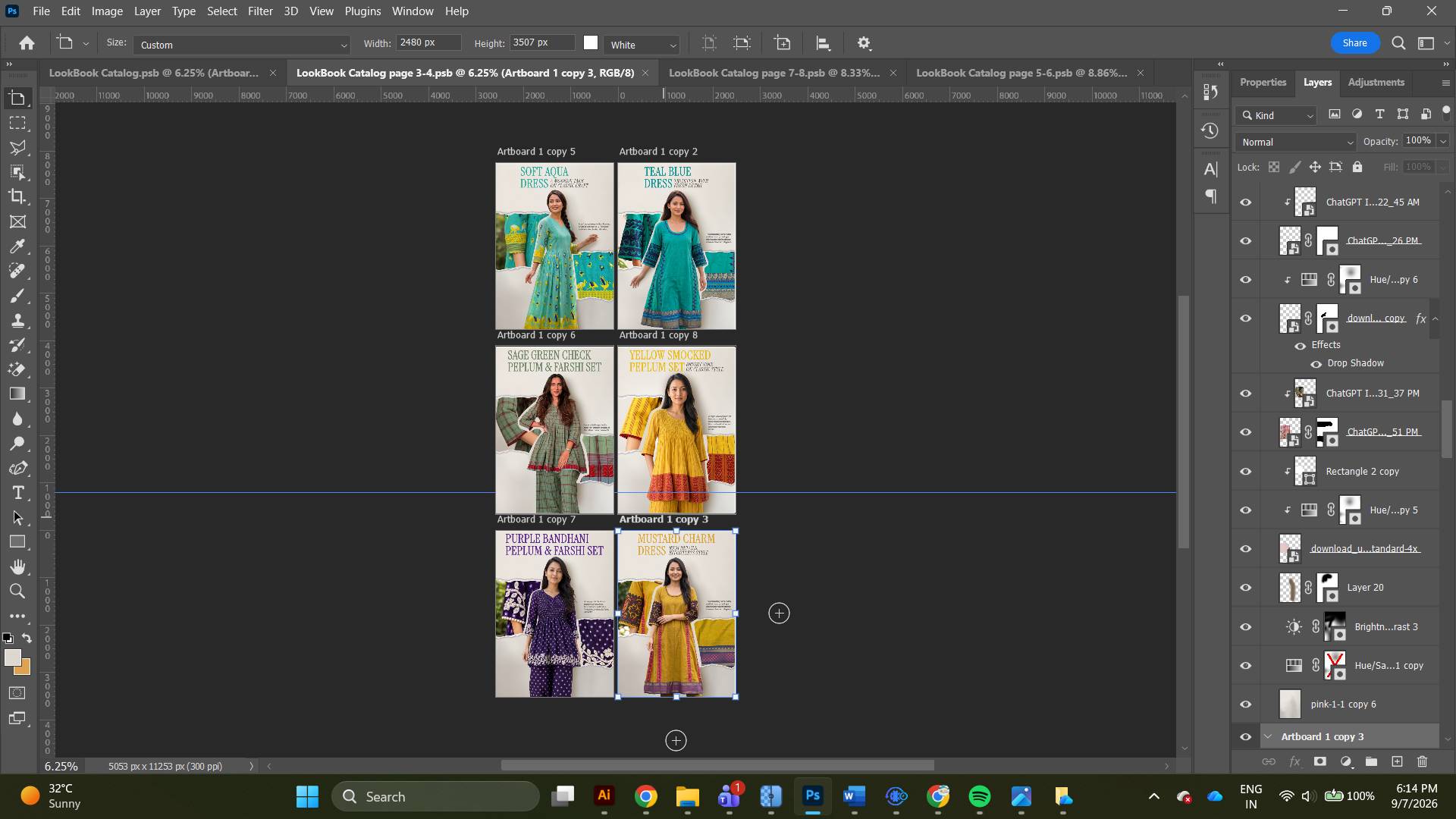Select the Crop tool
The width and height of the screenshot is (1456, 819).
17,196
